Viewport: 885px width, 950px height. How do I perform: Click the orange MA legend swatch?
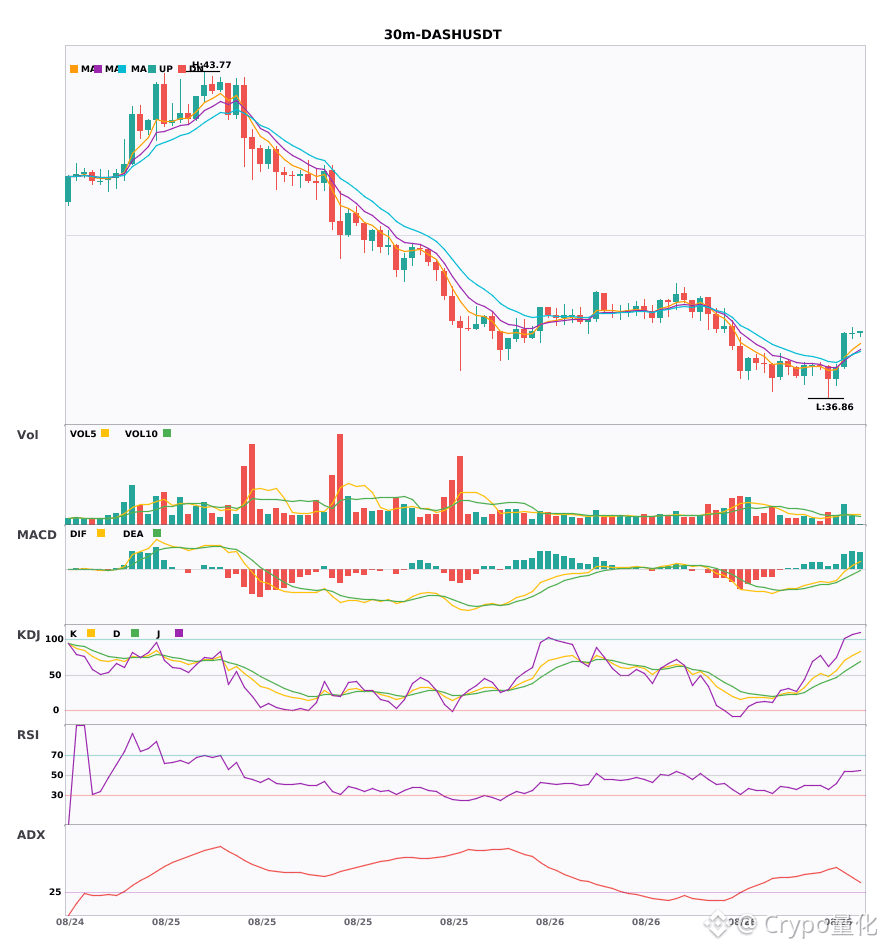point(74,69)
